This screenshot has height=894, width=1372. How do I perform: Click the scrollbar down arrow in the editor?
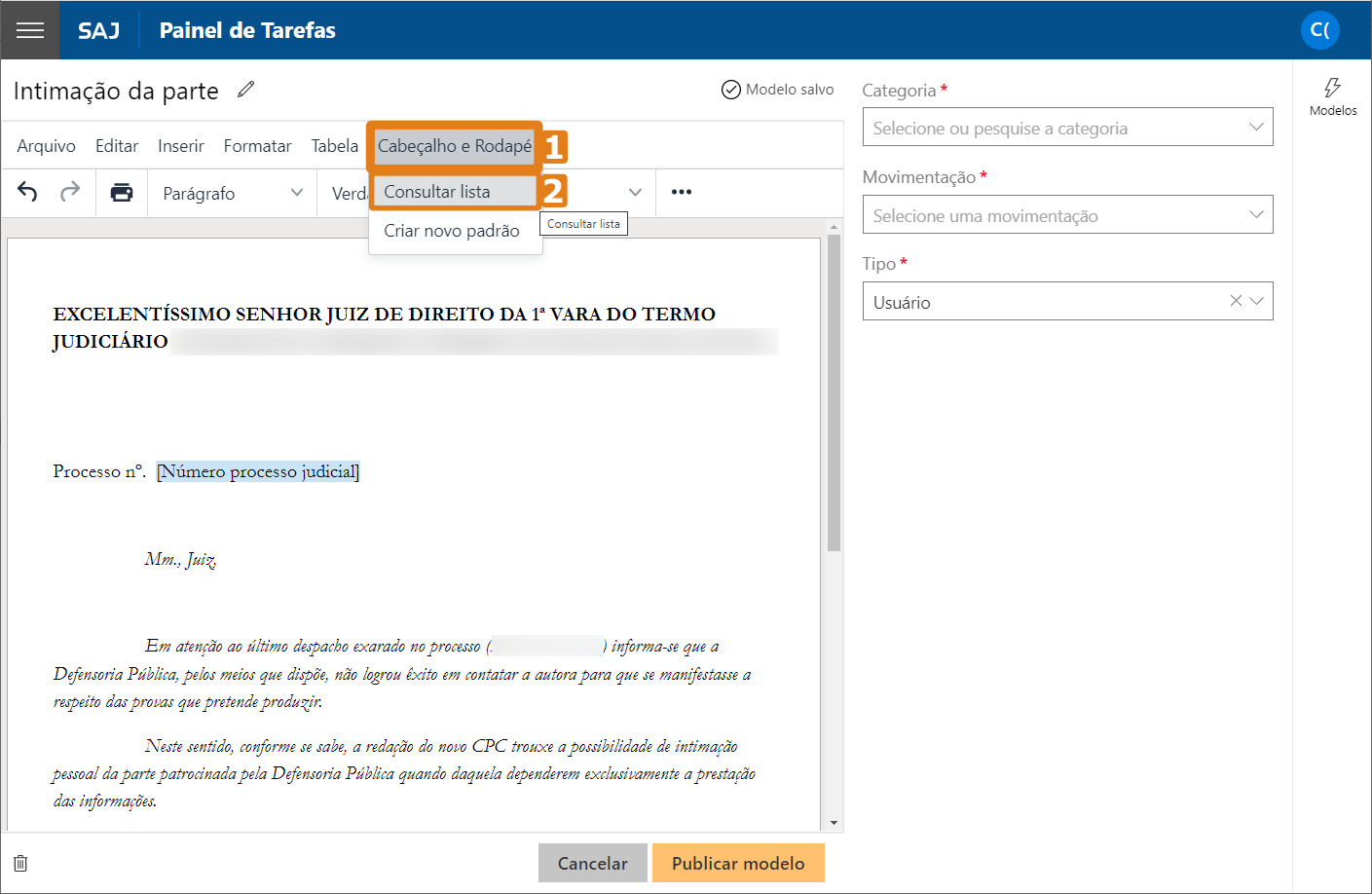point(834,823)
